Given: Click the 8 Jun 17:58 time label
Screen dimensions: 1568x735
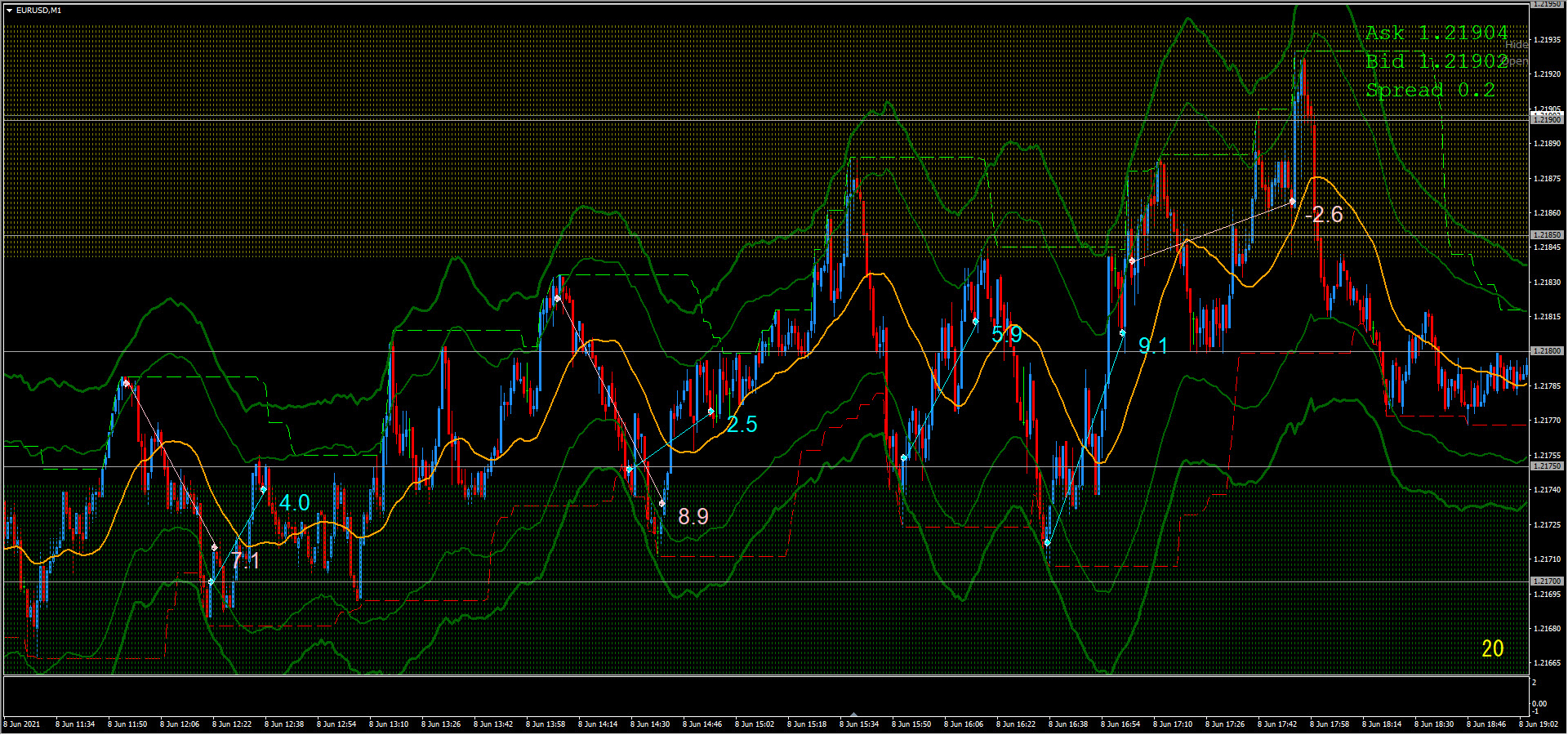Looking at the screenshot, I should (1330, 724).
